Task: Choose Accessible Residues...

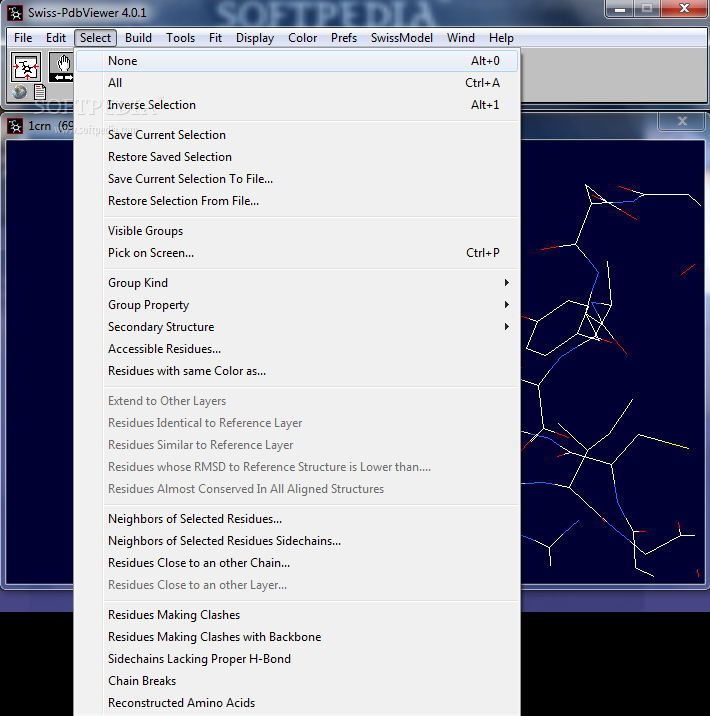Action: coord(297,348)
